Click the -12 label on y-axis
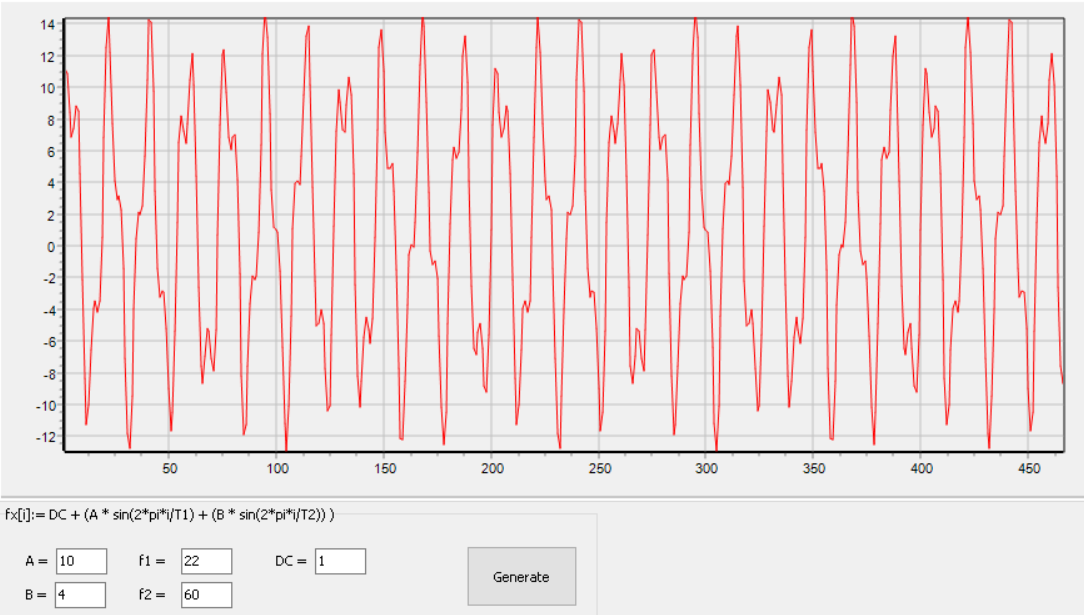The width and height of the screenshot is (1084, 615). [x=45, y=438]
